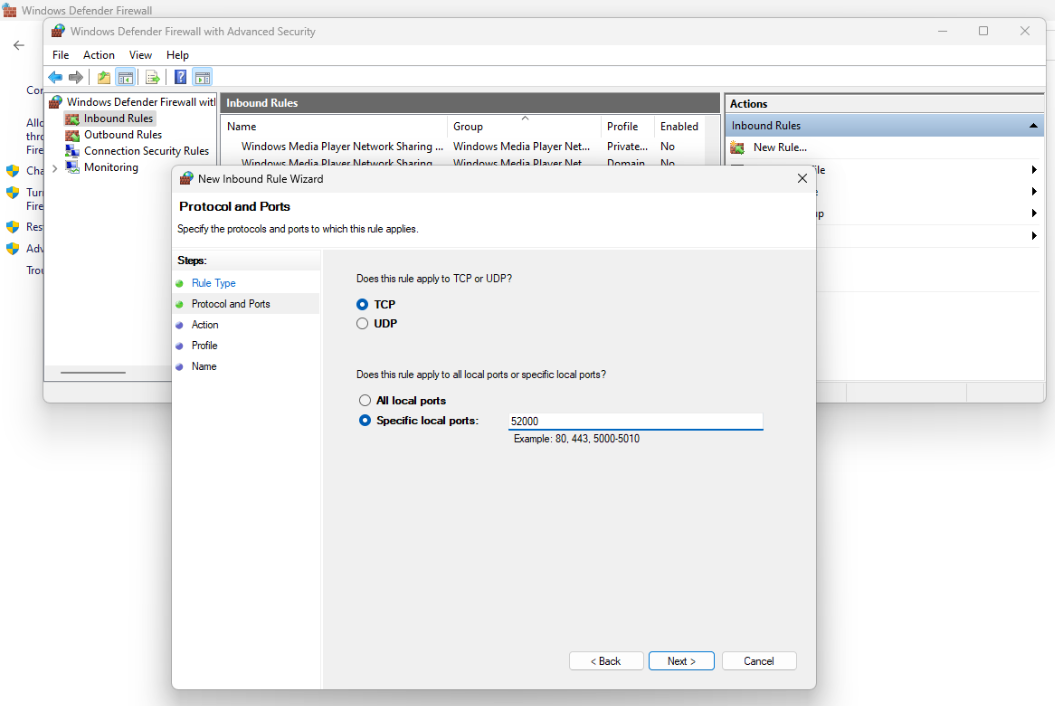Expand the last submenu arrow in Actions pane

point(1034,236)
